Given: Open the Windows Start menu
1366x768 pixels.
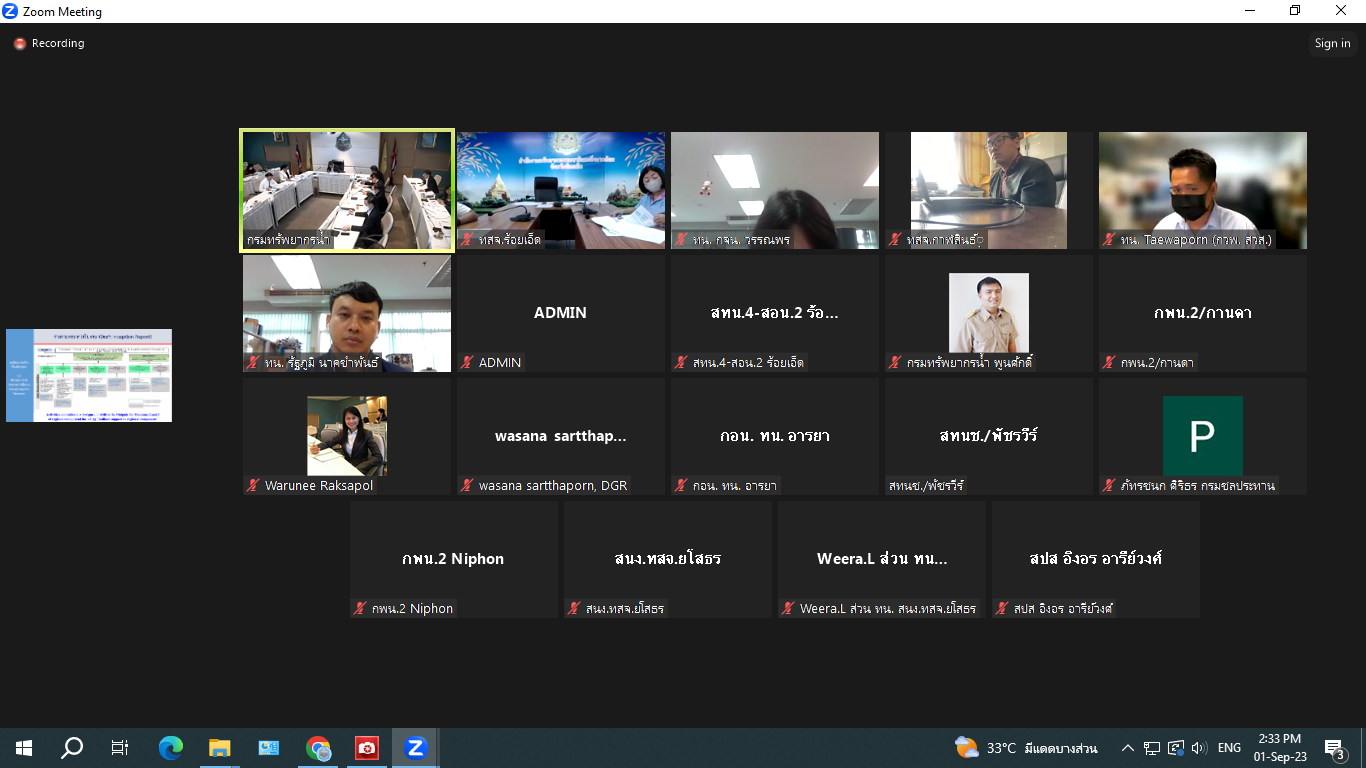Looking at the screenshot, I should [23, 748].
